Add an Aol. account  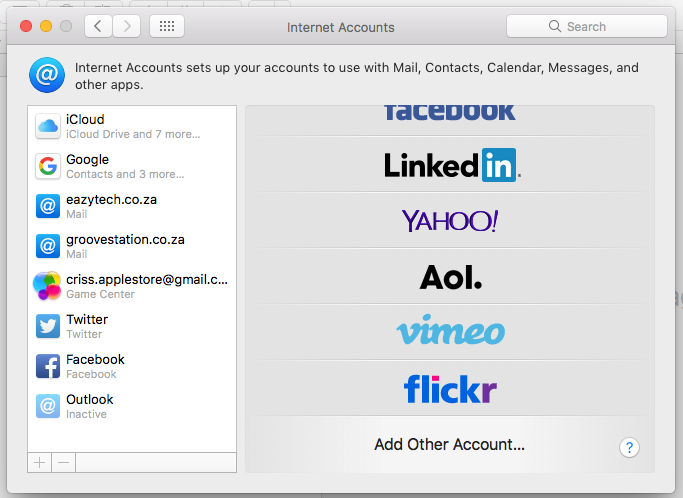[450, 277]
